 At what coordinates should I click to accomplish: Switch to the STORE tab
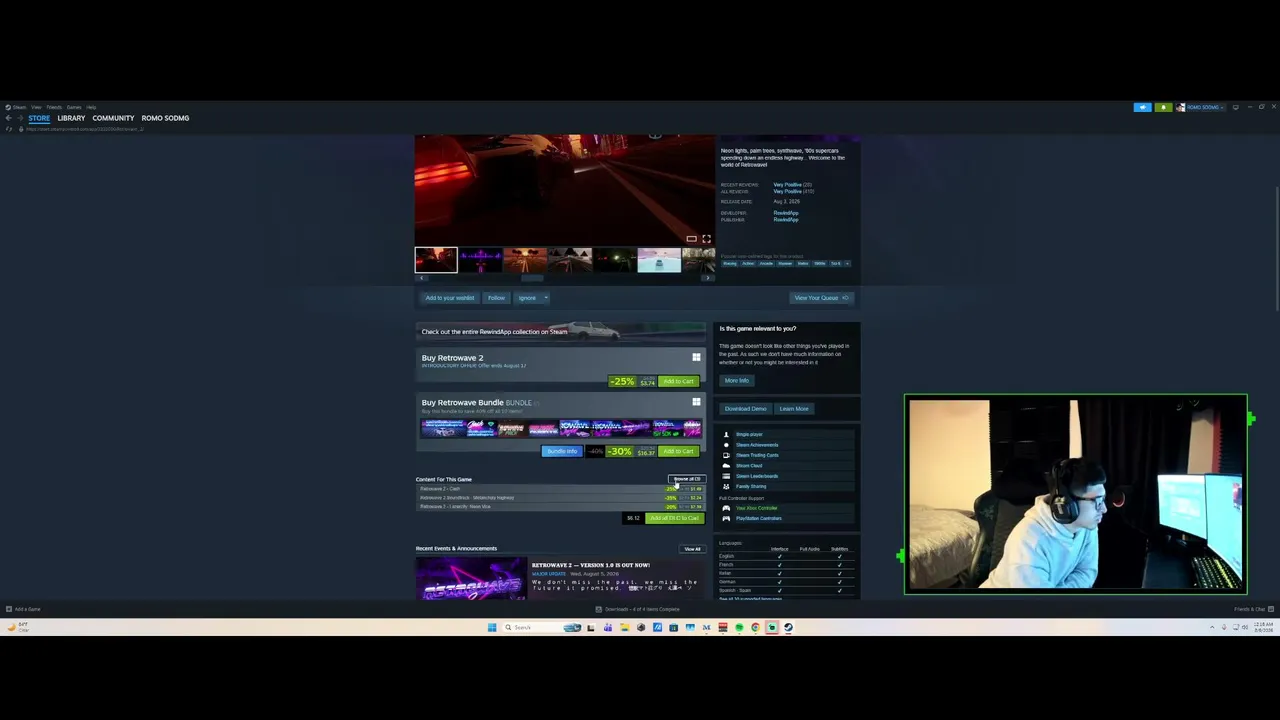pos(39,118)
